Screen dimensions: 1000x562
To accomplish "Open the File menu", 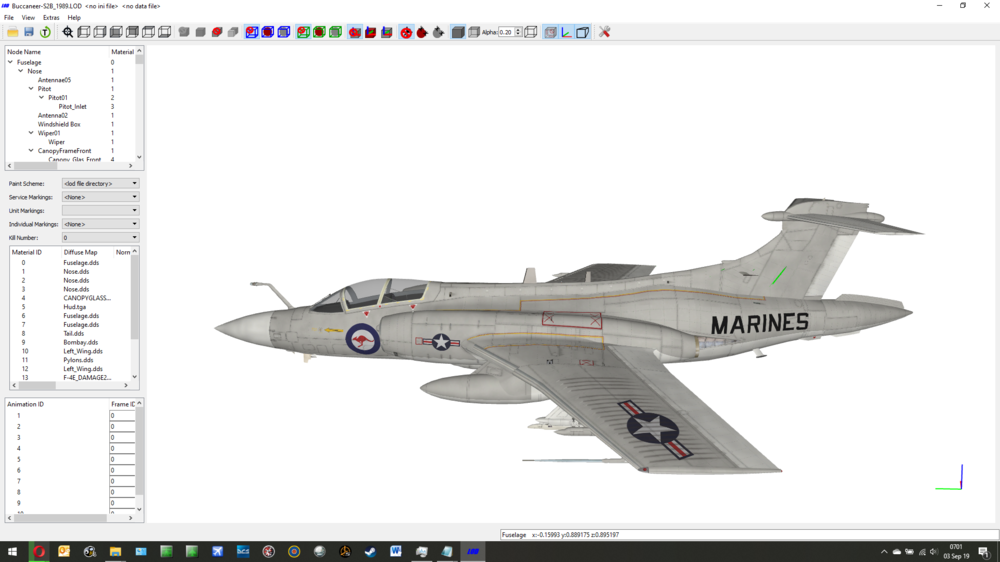I will [x=9, y=18].
